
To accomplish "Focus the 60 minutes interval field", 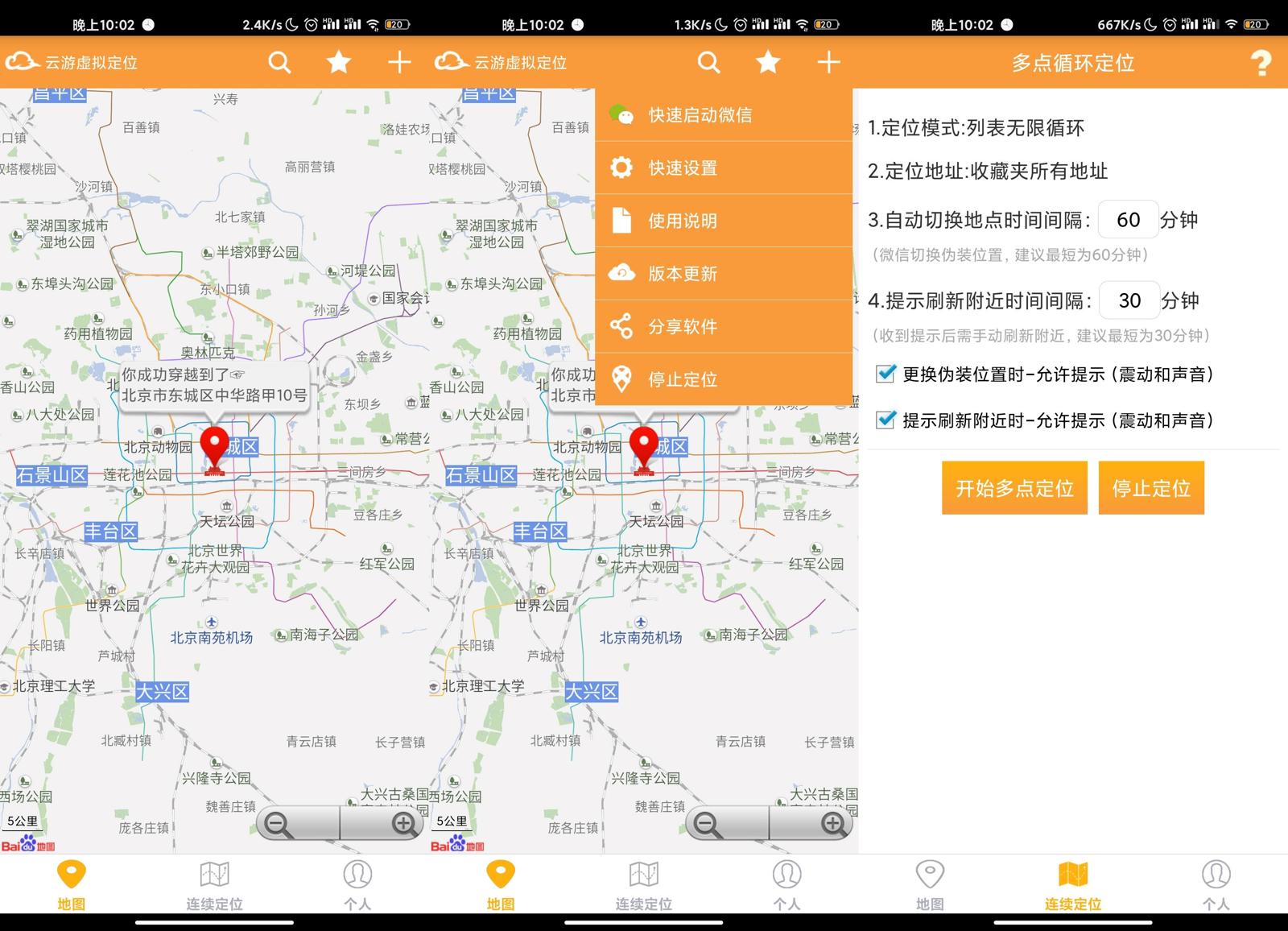I will (x=1128, y=220).
